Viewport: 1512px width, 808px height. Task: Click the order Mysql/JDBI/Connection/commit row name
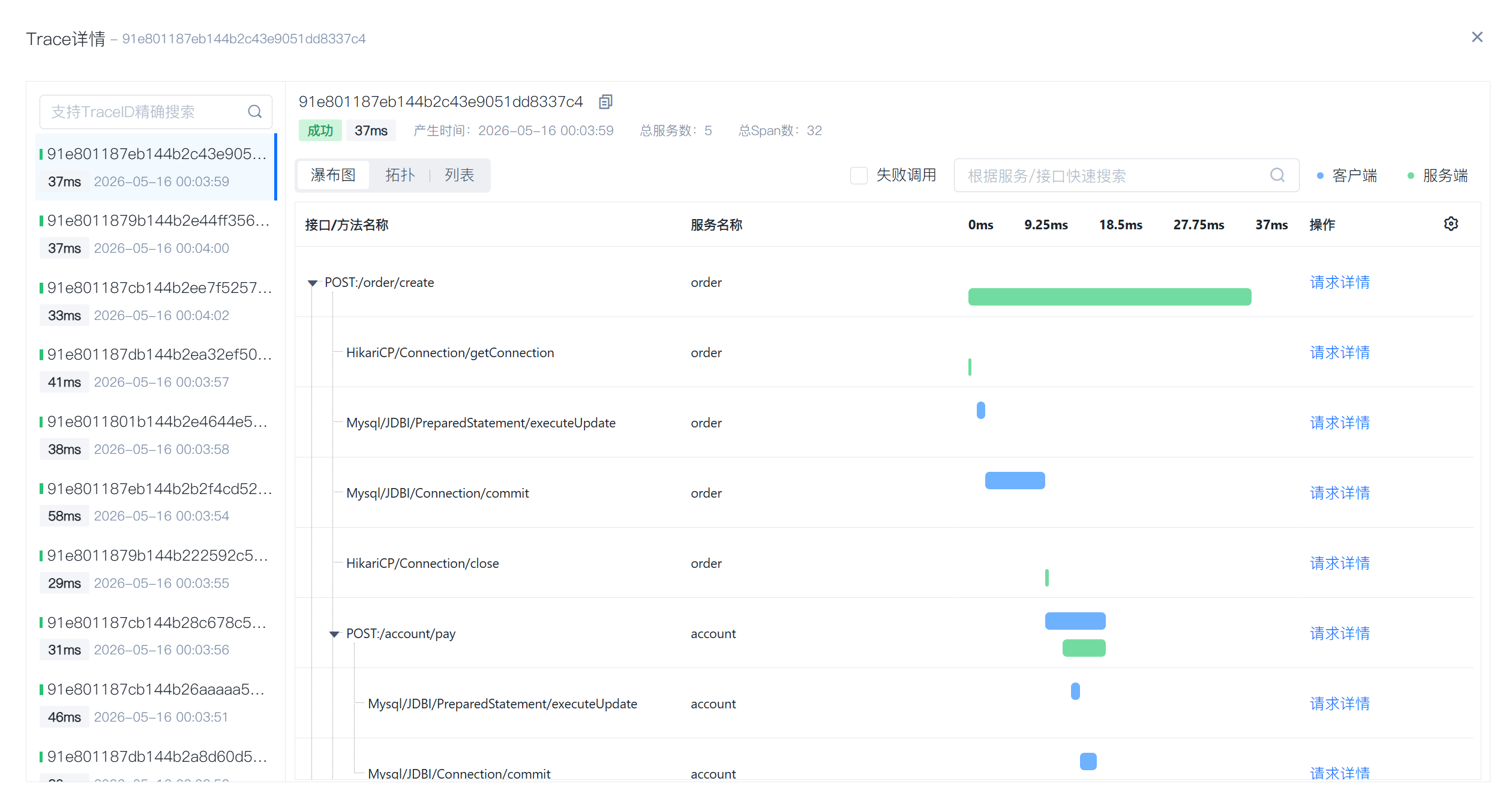pos(437,493)
